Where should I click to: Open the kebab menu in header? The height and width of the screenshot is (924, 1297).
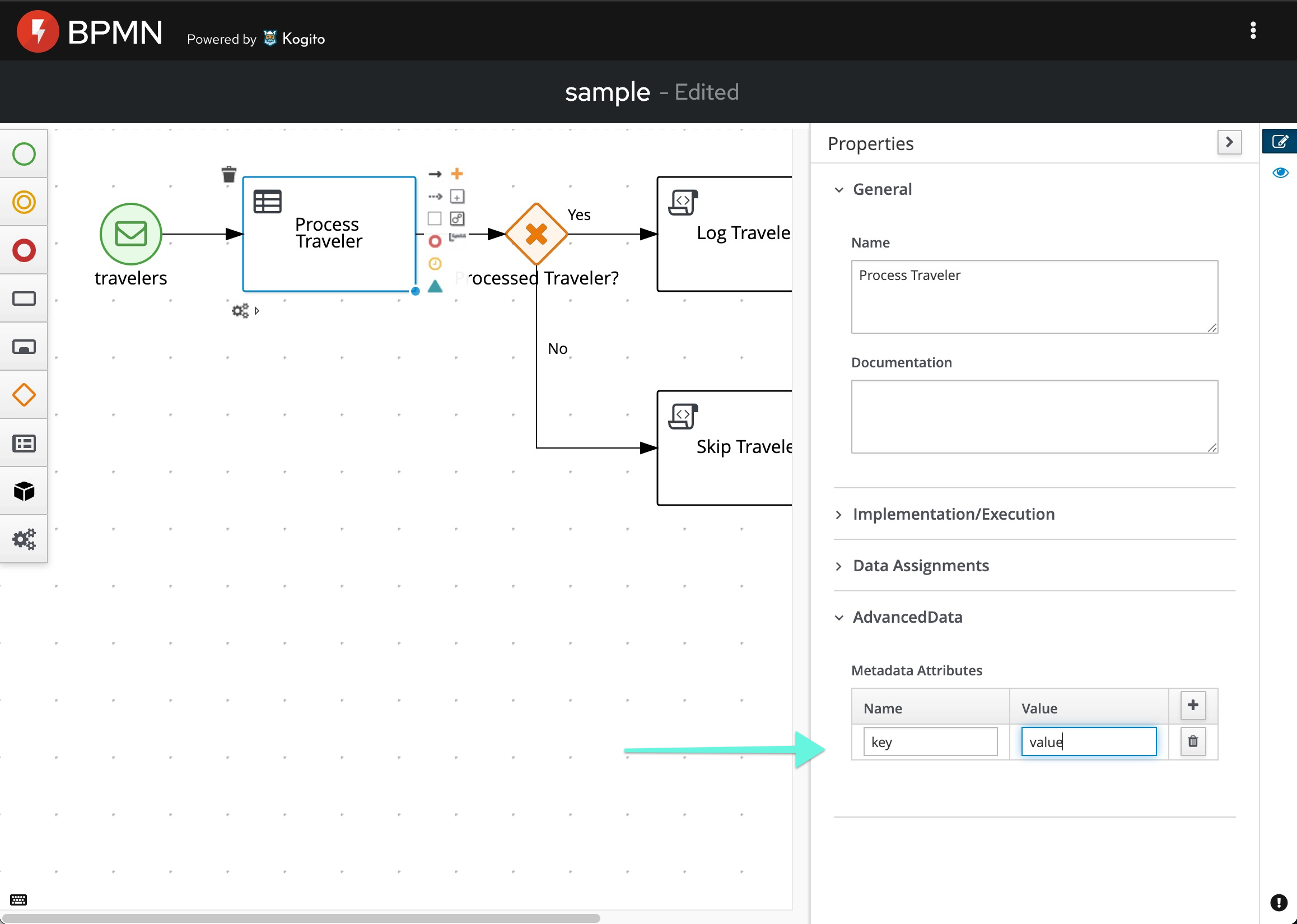(x=1253, y=31)
